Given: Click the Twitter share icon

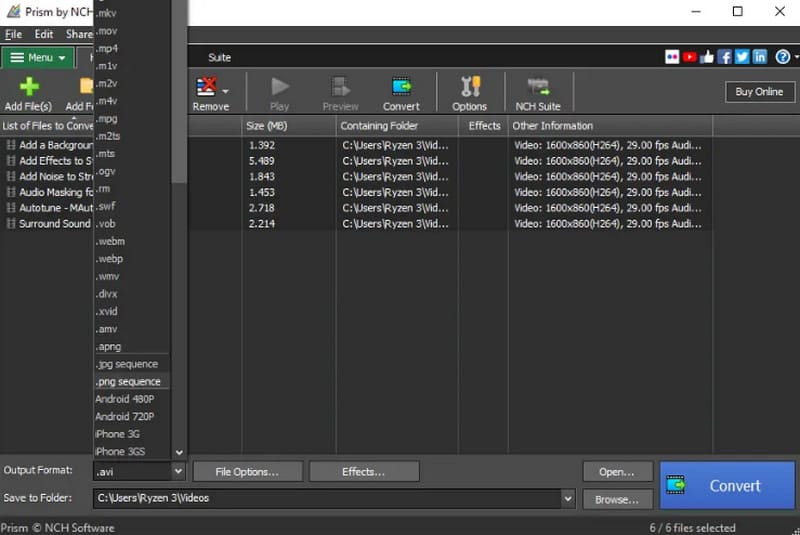Looking at the screenshot, I should 742,57.
